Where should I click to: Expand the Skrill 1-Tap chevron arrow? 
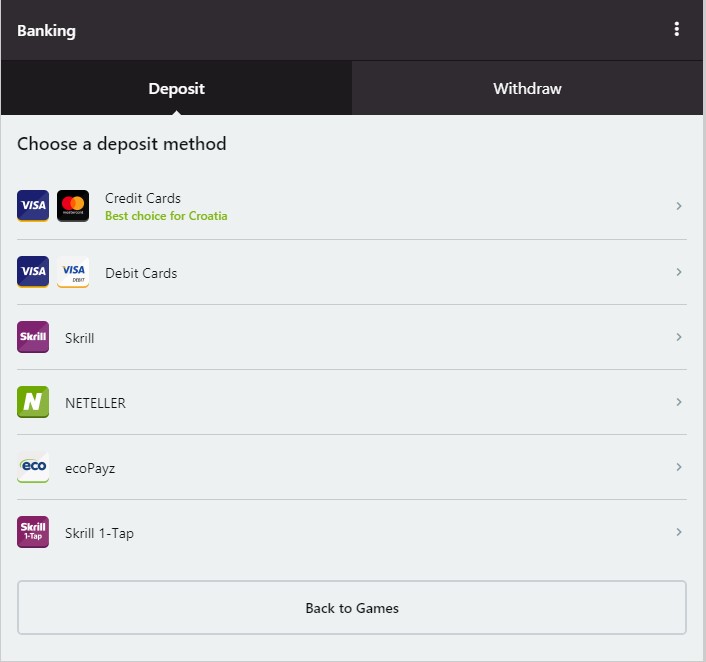[x=679, y=532]
